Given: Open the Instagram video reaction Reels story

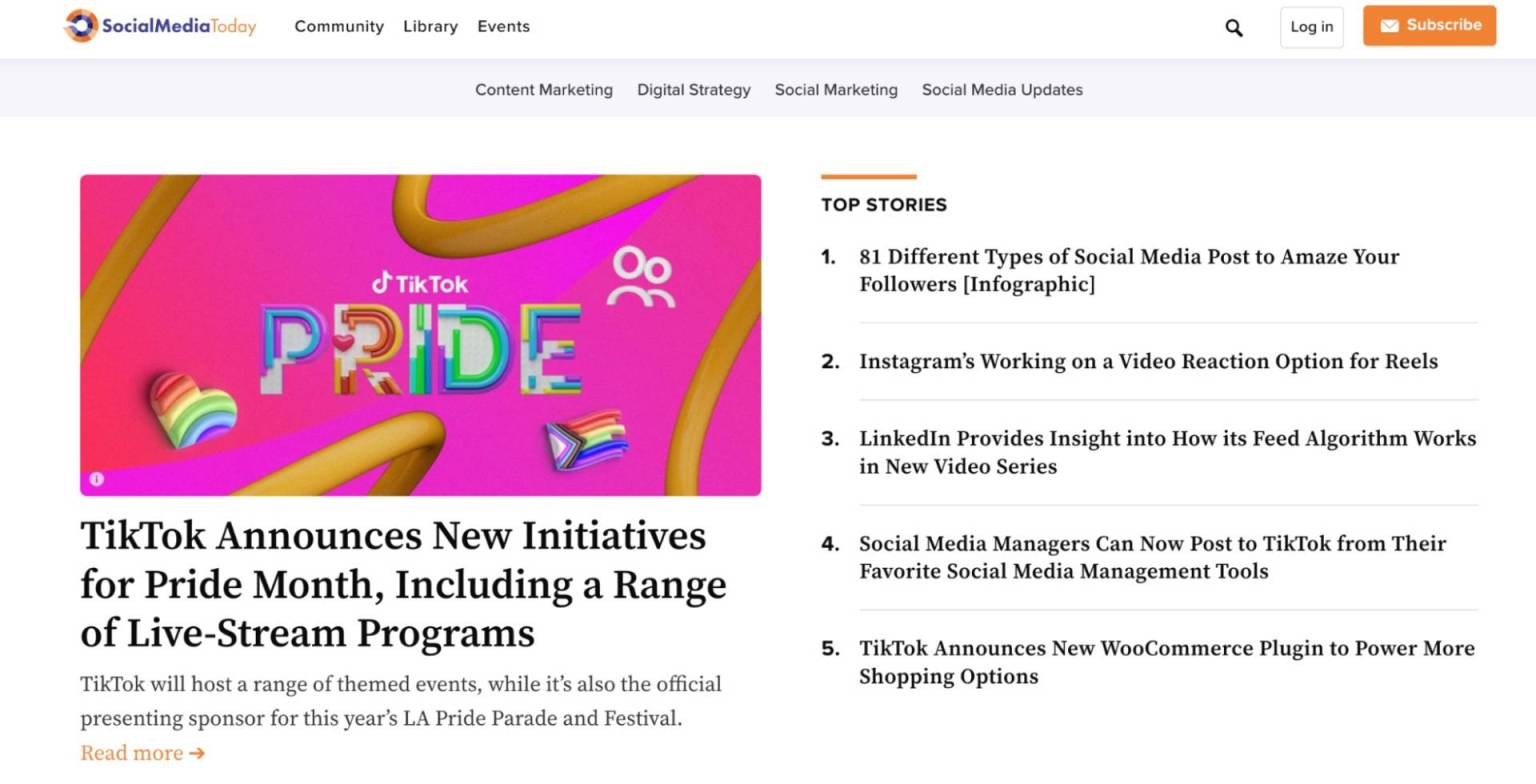Looking at the screenshot, I should (x=1148, y=361).
